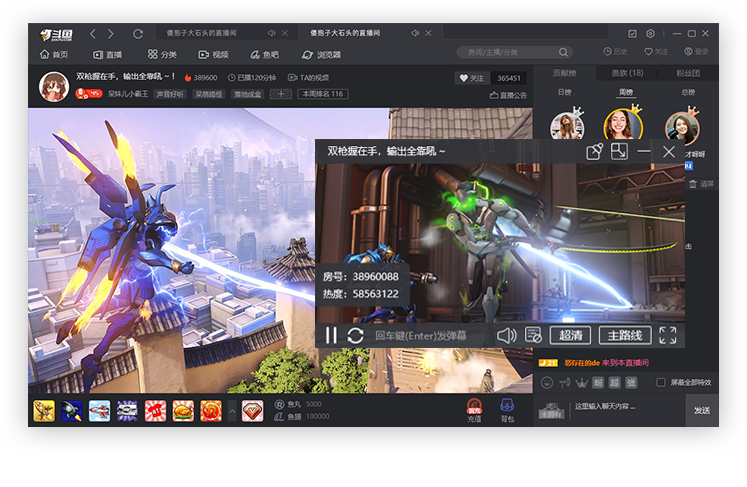This screenshot has height=487, width=747.
Task: Open the 首页 home menu
Action: point(54,54)
